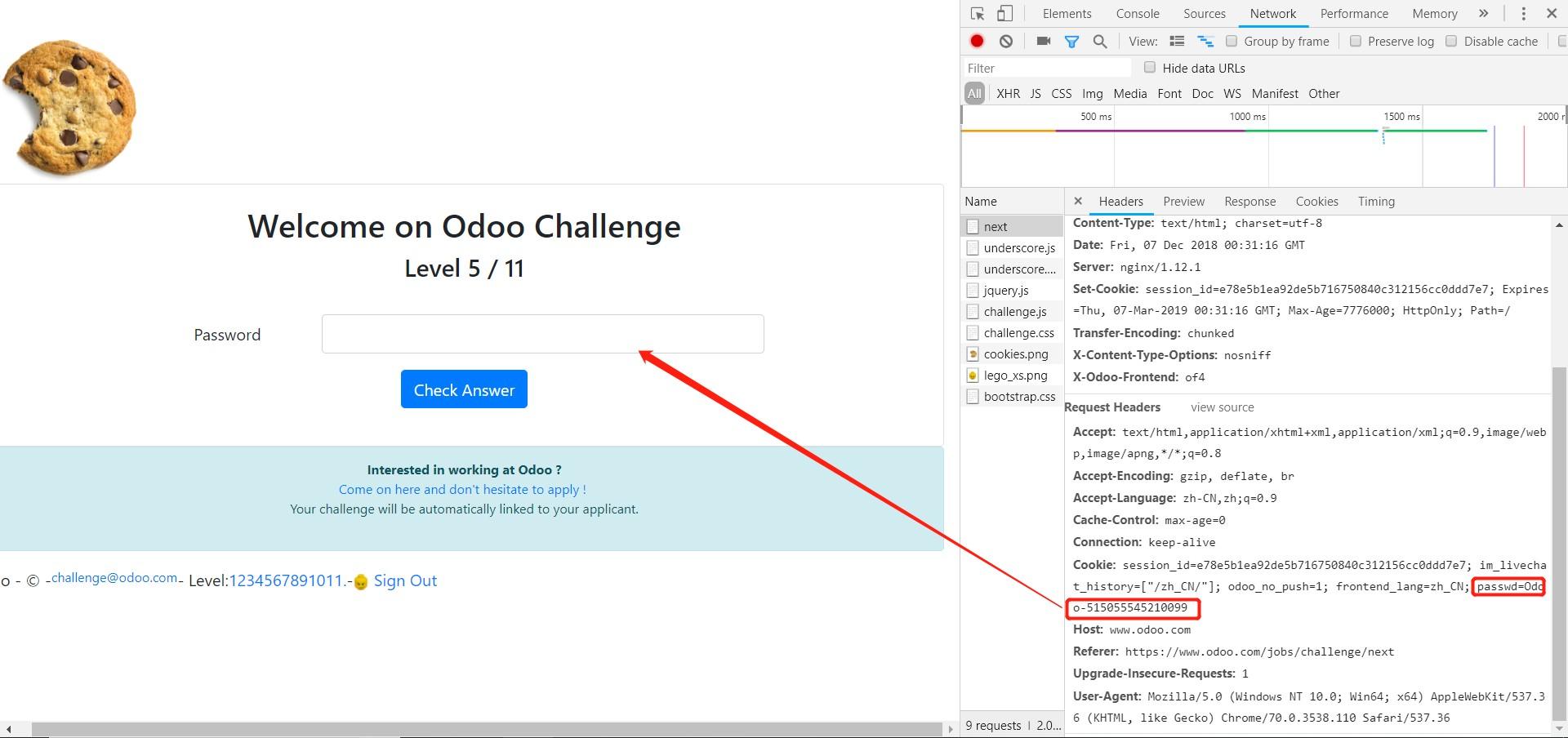This screenshot has width=1568, height=738.
Task: Enable screenshot capture with the camera icon
Action: 1041,41
